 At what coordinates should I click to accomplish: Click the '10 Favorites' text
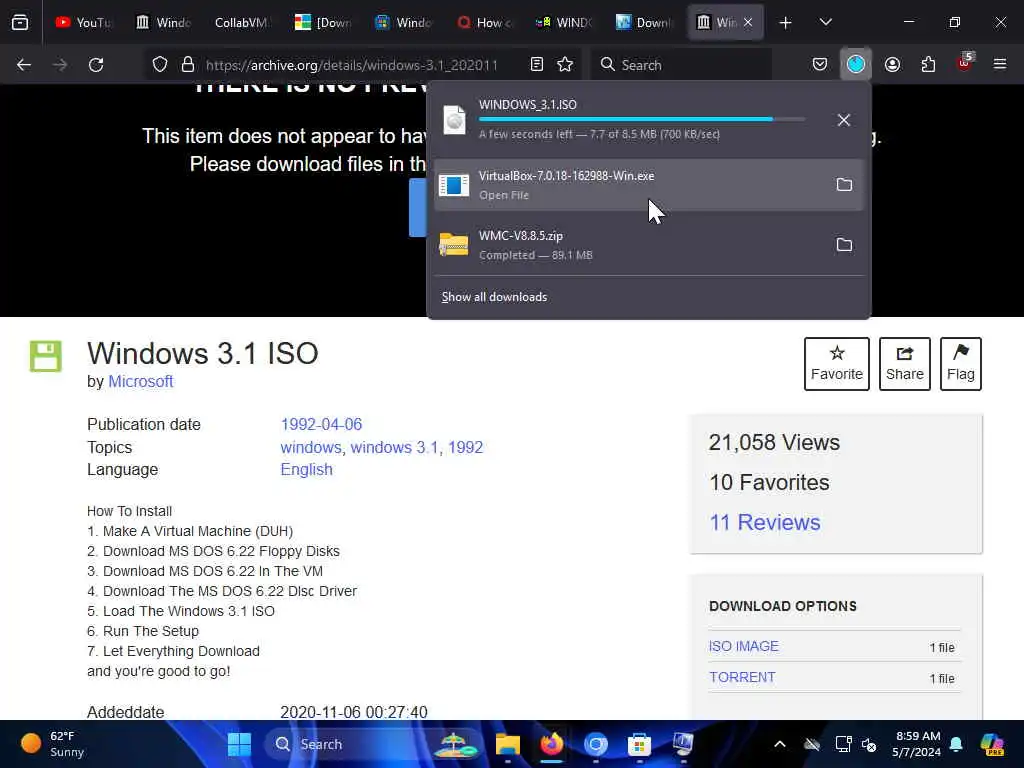coord(769,483)
